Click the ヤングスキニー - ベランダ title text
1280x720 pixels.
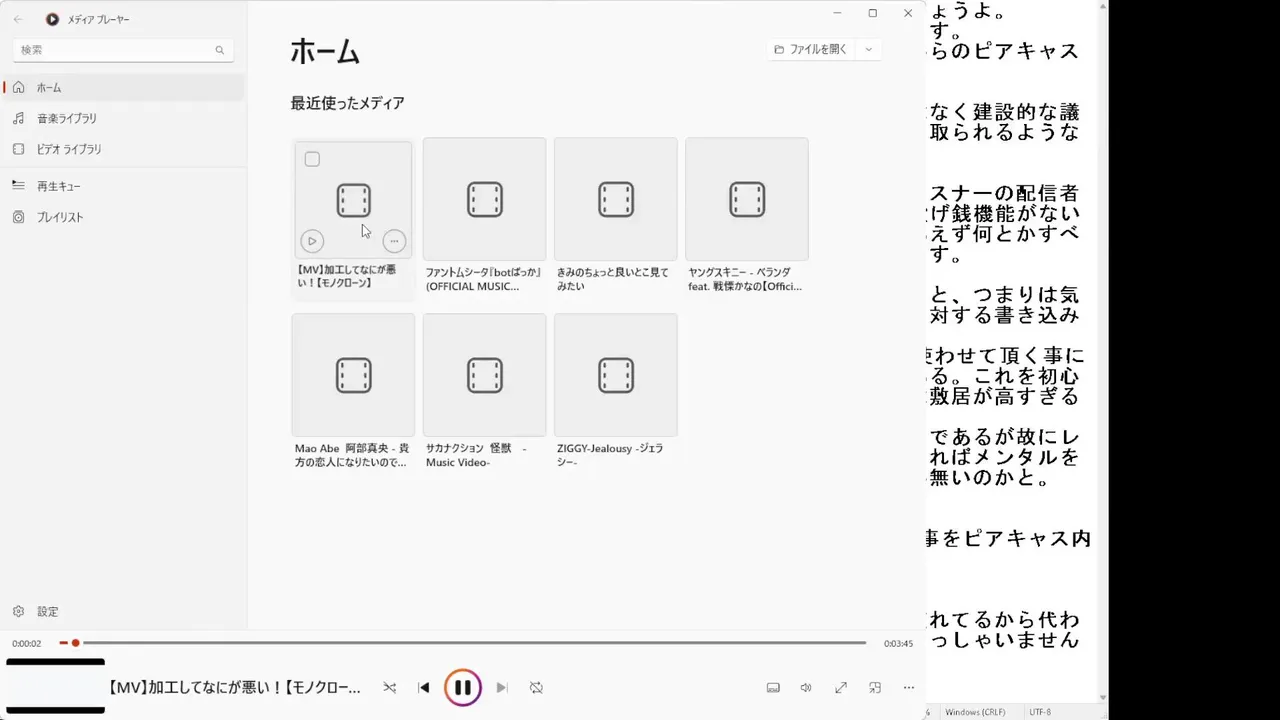tap(744, 279)
